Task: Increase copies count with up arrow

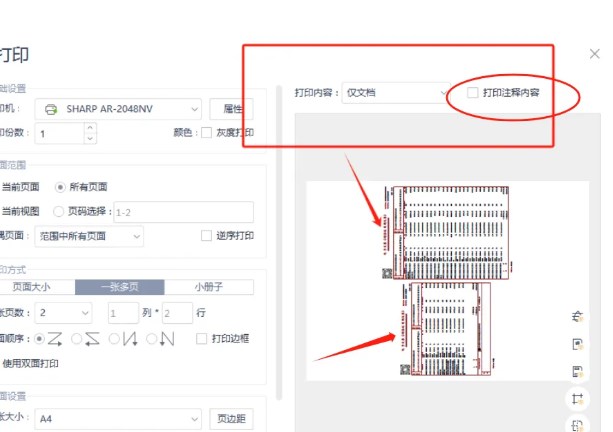Action: pos(90,128)
